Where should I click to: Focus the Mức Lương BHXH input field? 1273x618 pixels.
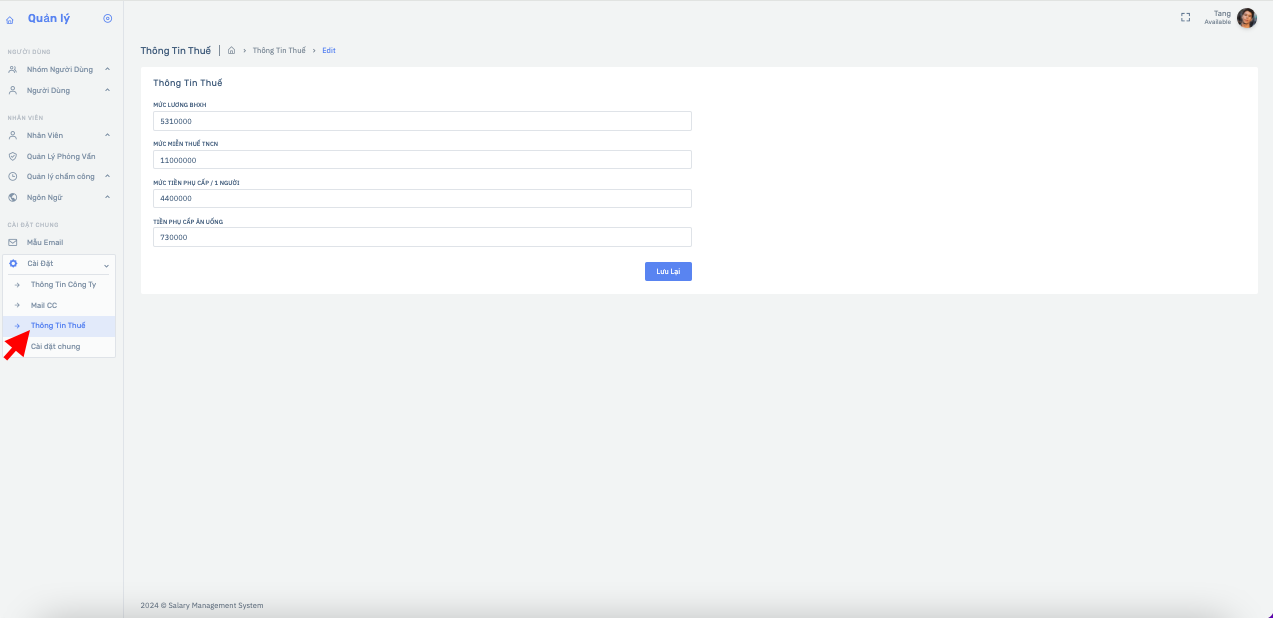click(x=422, y=121)
